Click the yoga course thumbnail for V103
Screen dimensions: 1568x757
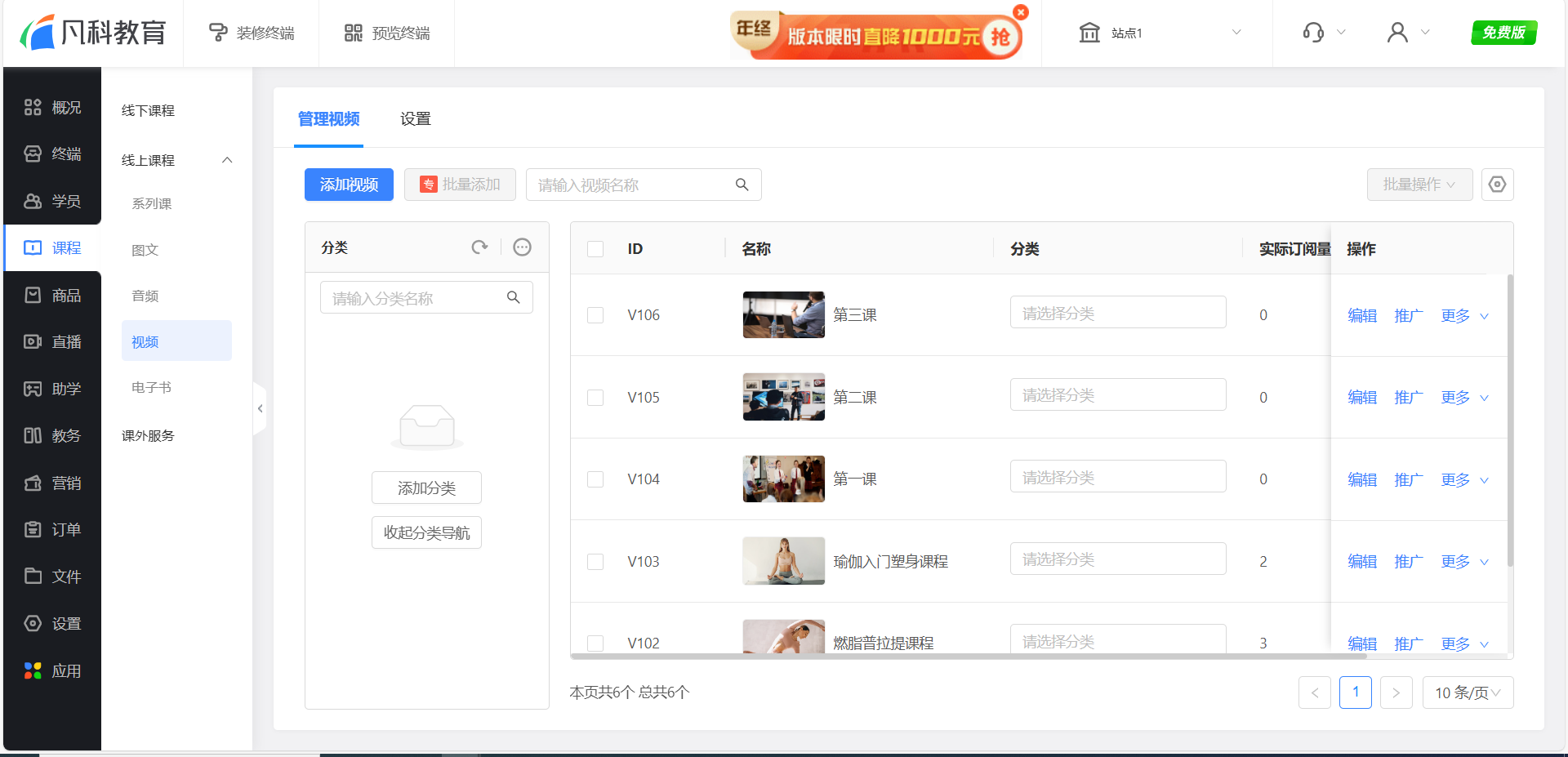tap(783, 561)
